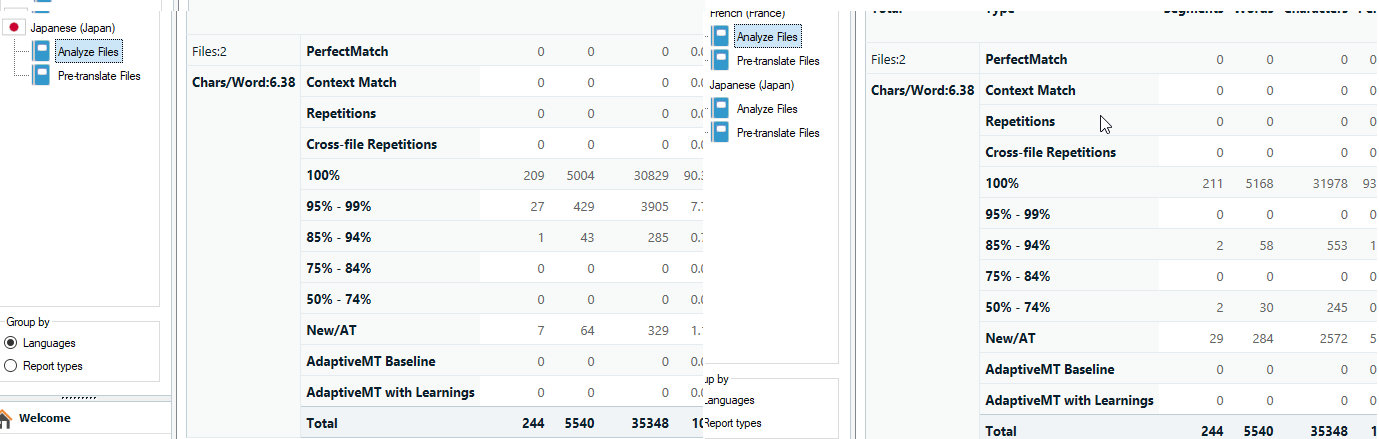This screenshot has height=439, width=1379.
Task: Click Pre-translate Files icon under French (France)
Action: pyautogui.click(x=721, y=61)
